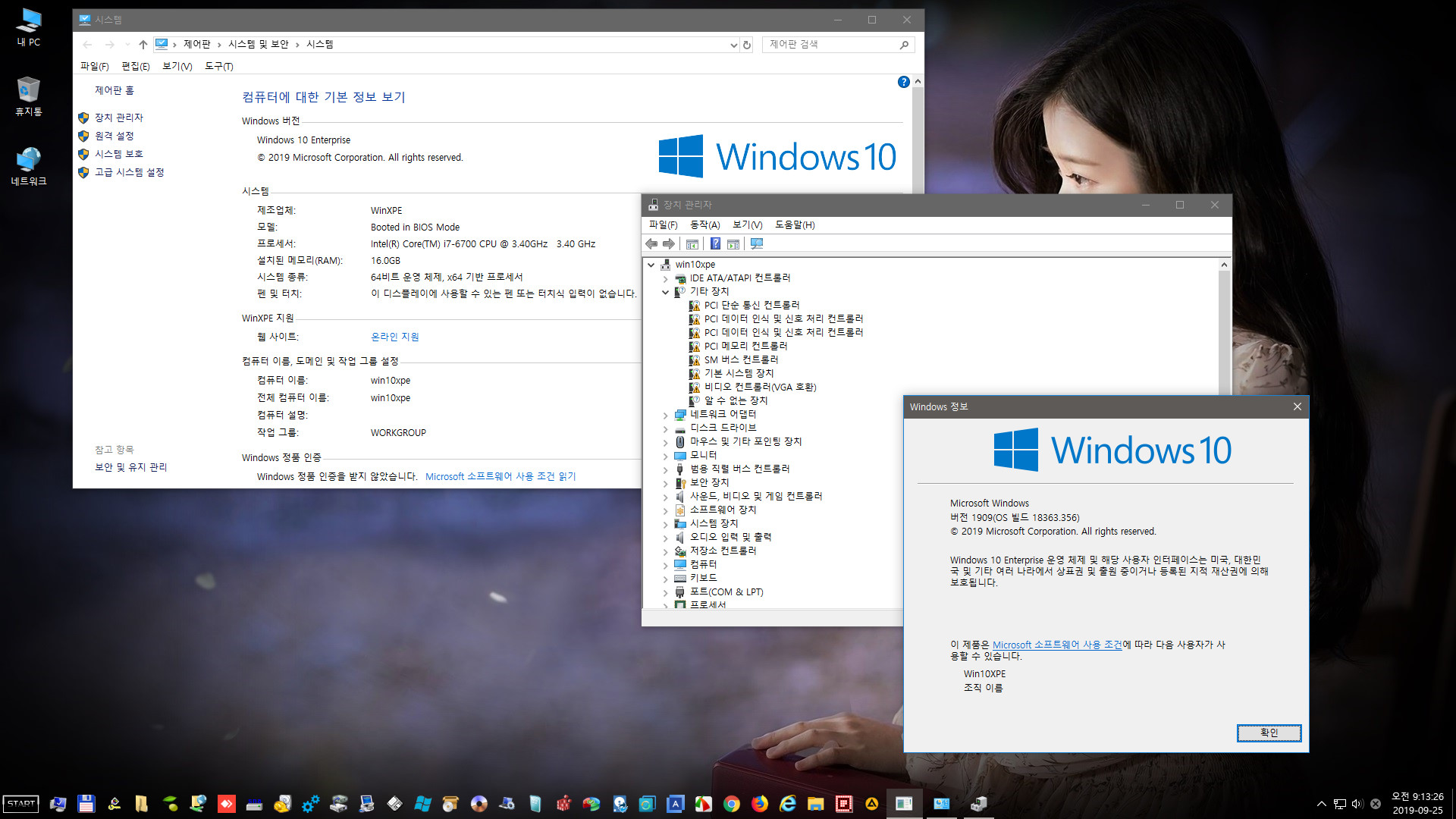This screenshot has height=819, width=1456.
Task: Click the network icon in system tray
Action: pyautogui.click(x=1339, y=804)
